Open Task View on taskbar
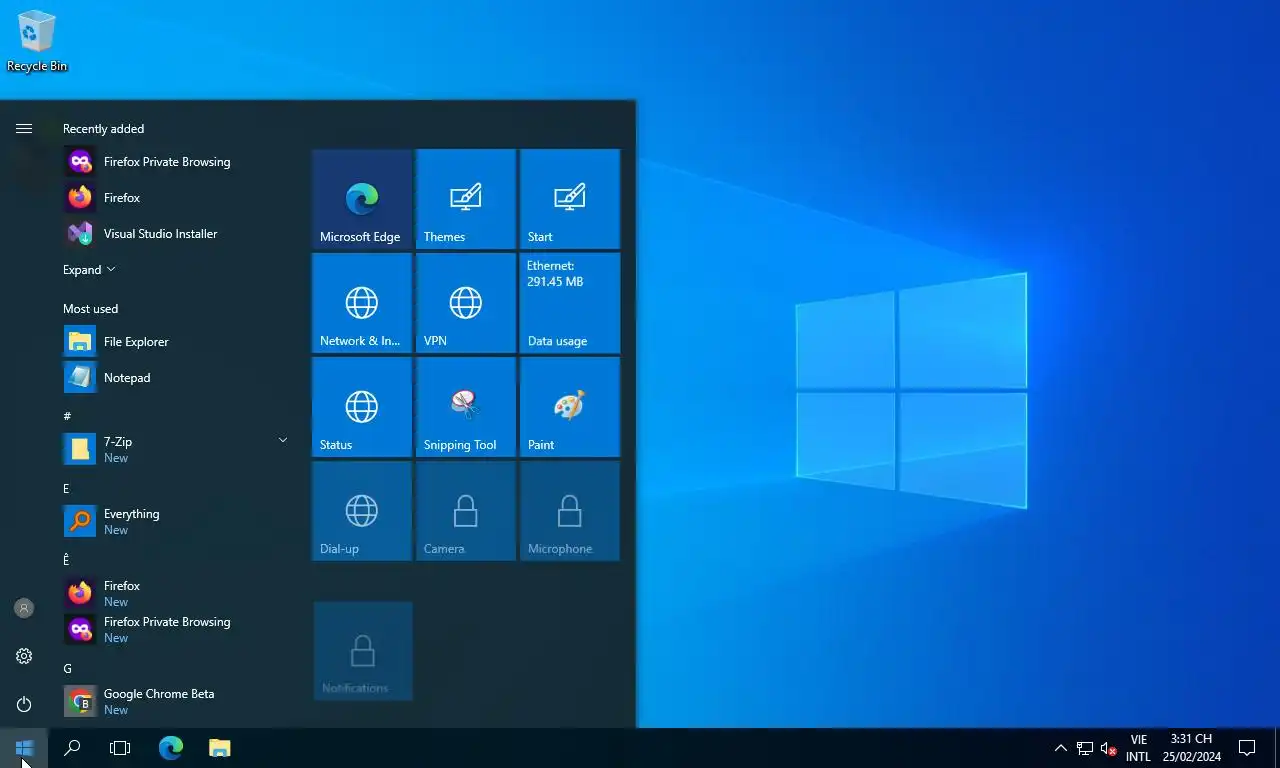Viewport: 1280px width, 768px height. pos(120,748)
